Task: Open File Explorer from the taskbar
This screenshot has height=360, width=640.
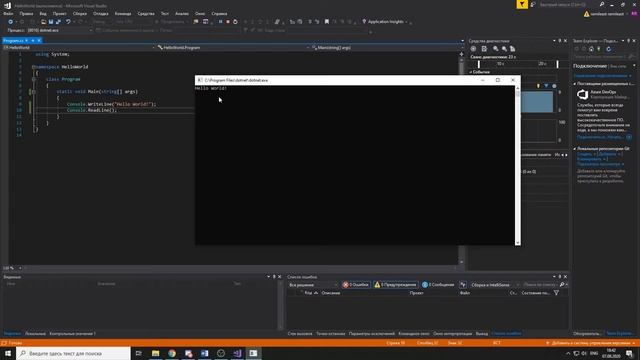Action: (x=156, y=353)
